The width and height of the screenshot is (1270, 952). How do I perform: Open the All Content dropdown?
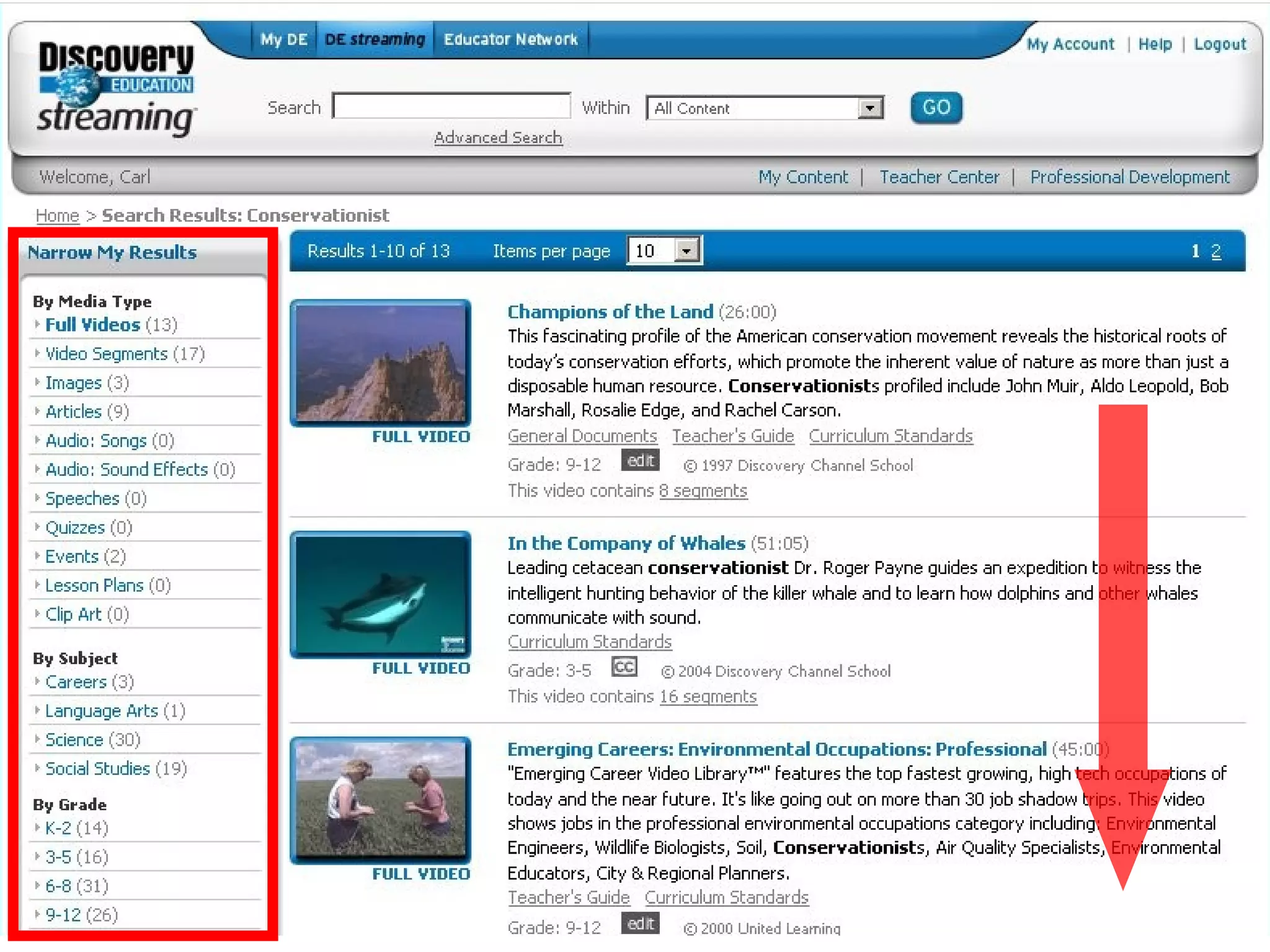click(870, 108)
